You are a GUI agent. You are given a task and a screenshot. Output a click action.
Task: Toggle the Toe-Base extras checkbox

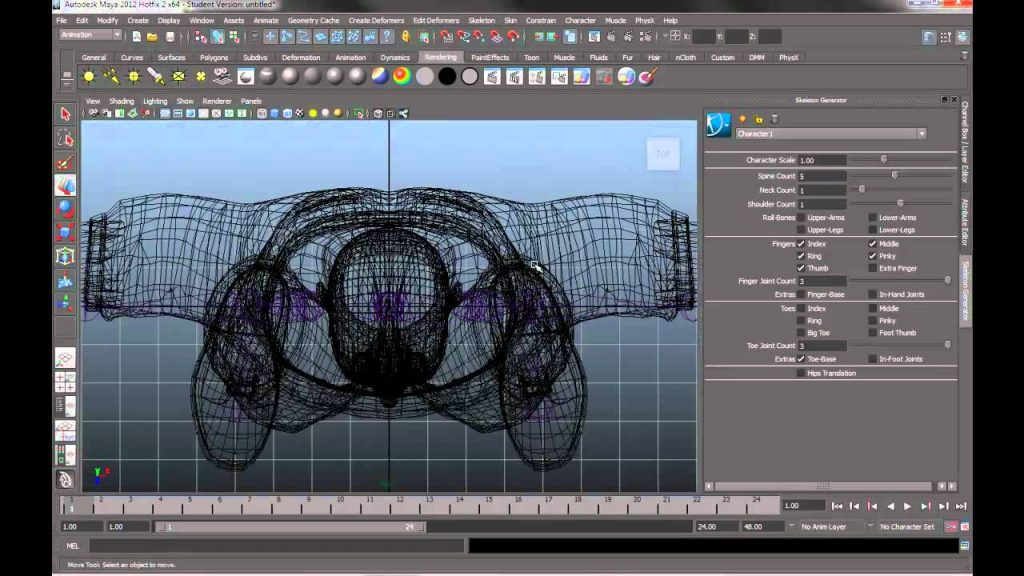[x=801, y=359]
